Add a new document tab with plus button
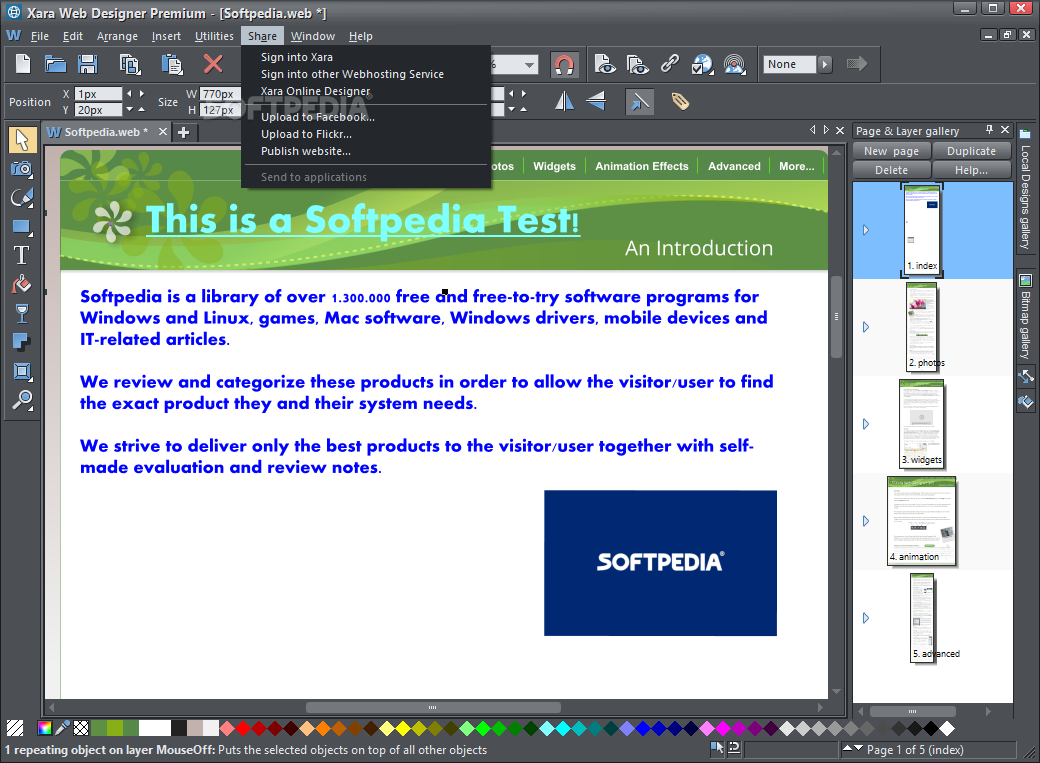1040x763 pixels. pyautogui.click(x=184, y=132)
